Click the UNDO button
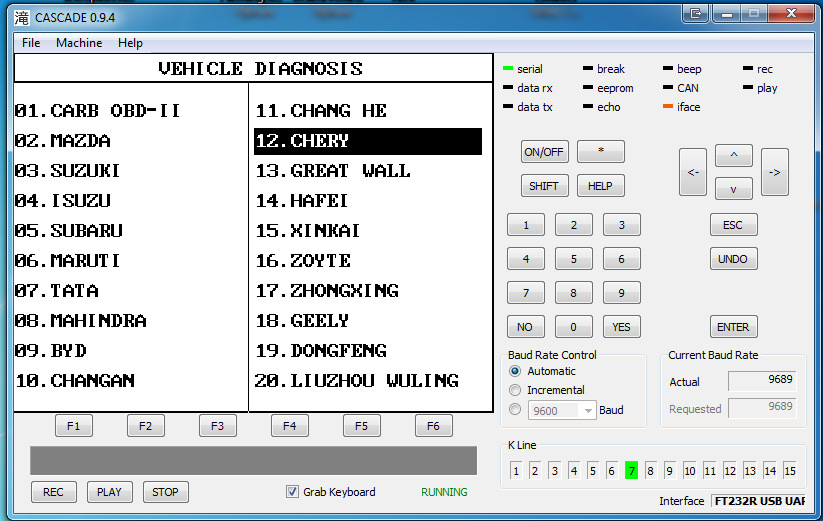823x521 pixels. 733,259
